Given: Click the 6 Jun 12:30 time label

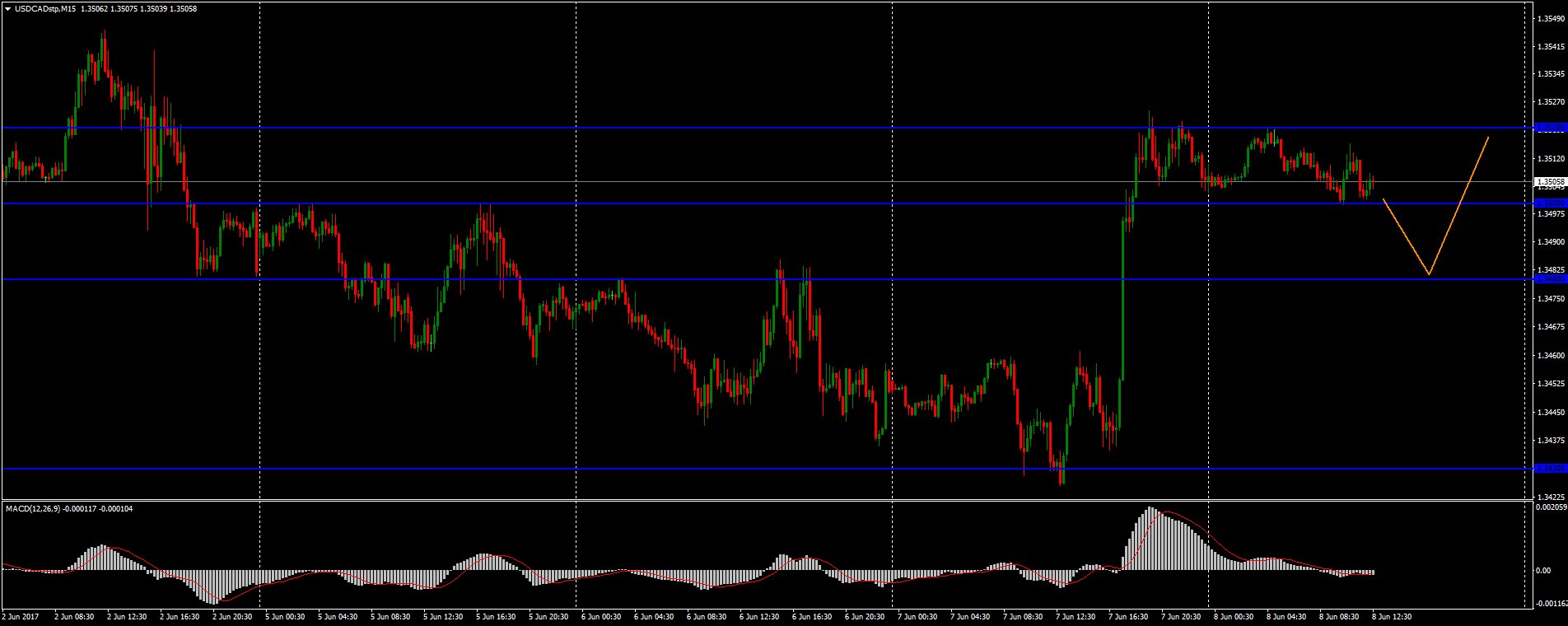Looking at the screenshot, I should tap(760, 616).
